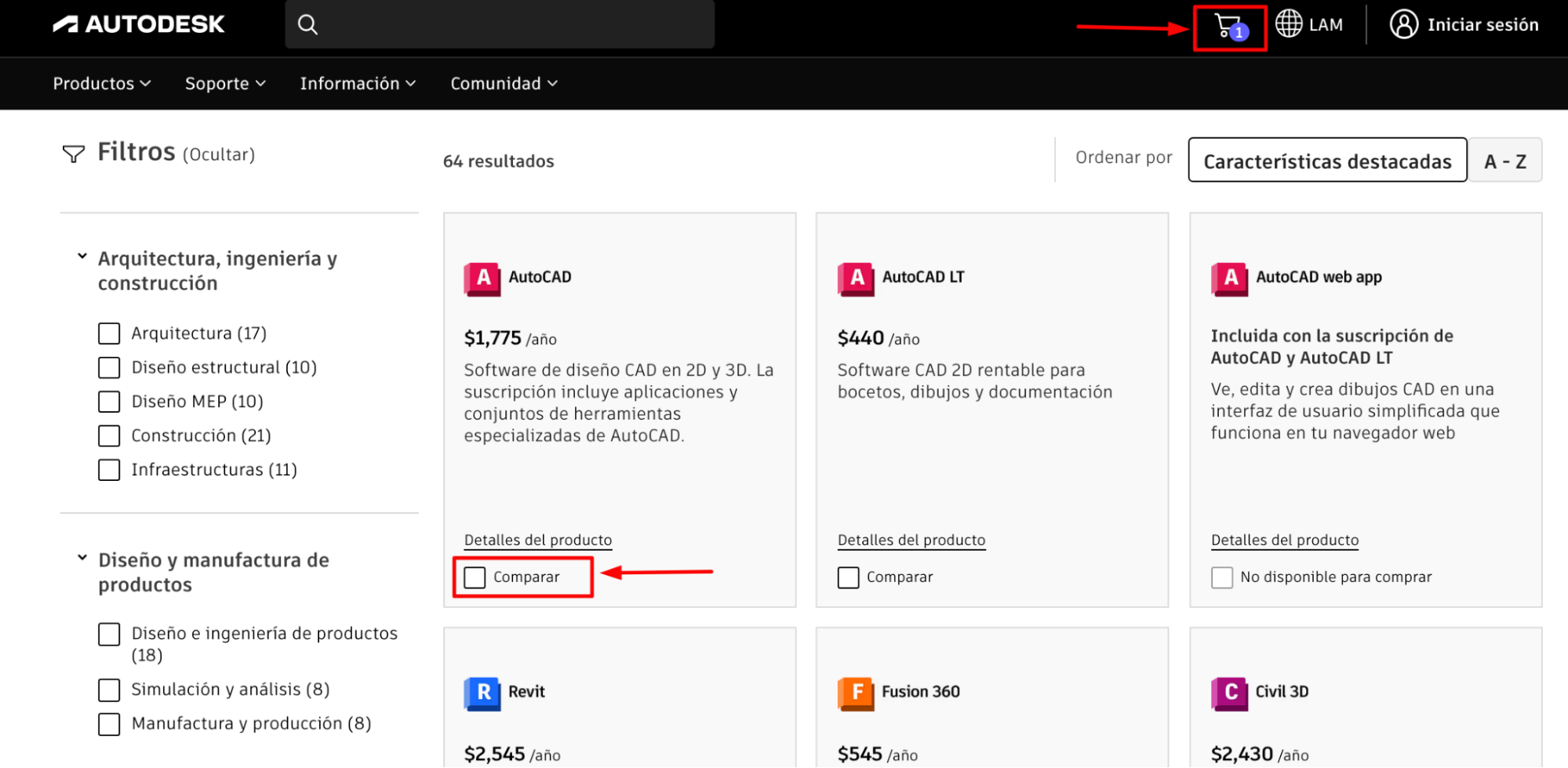Click the user profile icon

[x=1404, y=24]
